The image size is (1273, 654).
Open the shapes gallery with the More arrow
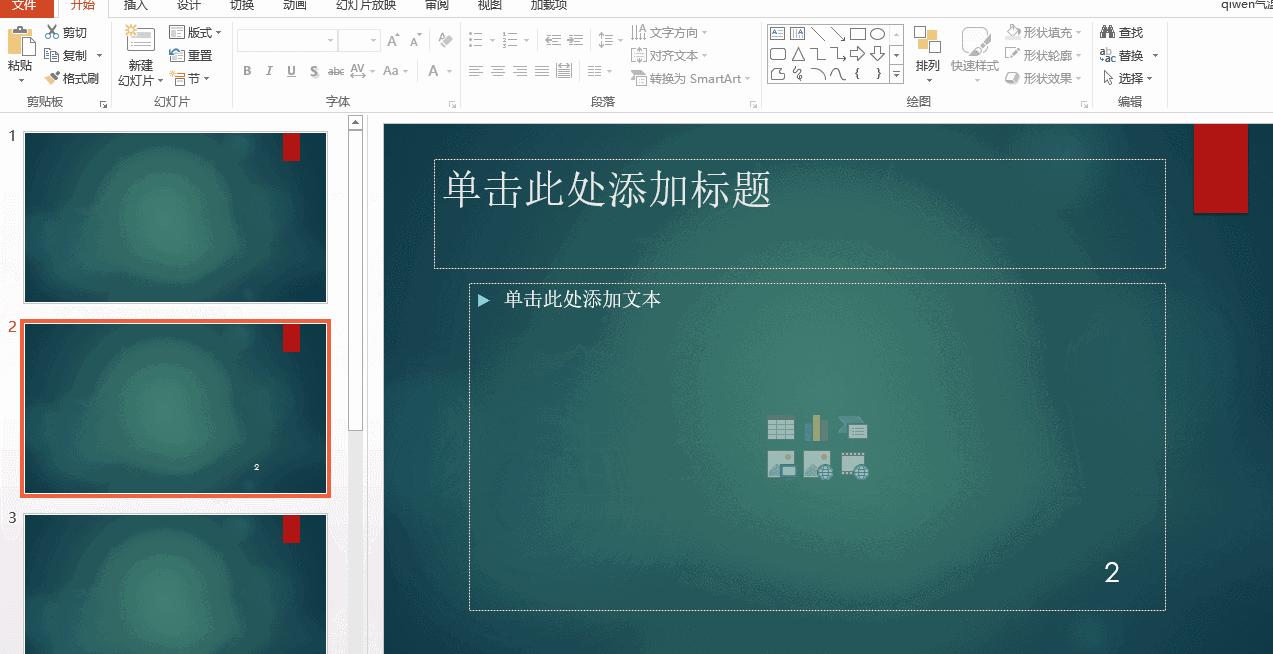[895, 75]
